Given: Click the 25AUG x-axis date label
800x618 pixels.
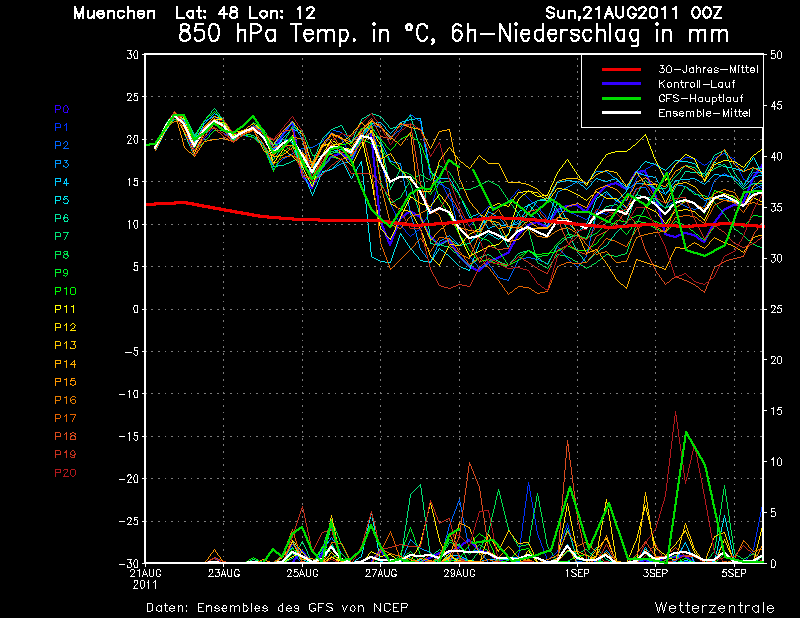Looking at the screenshot, I should (302, 574).
